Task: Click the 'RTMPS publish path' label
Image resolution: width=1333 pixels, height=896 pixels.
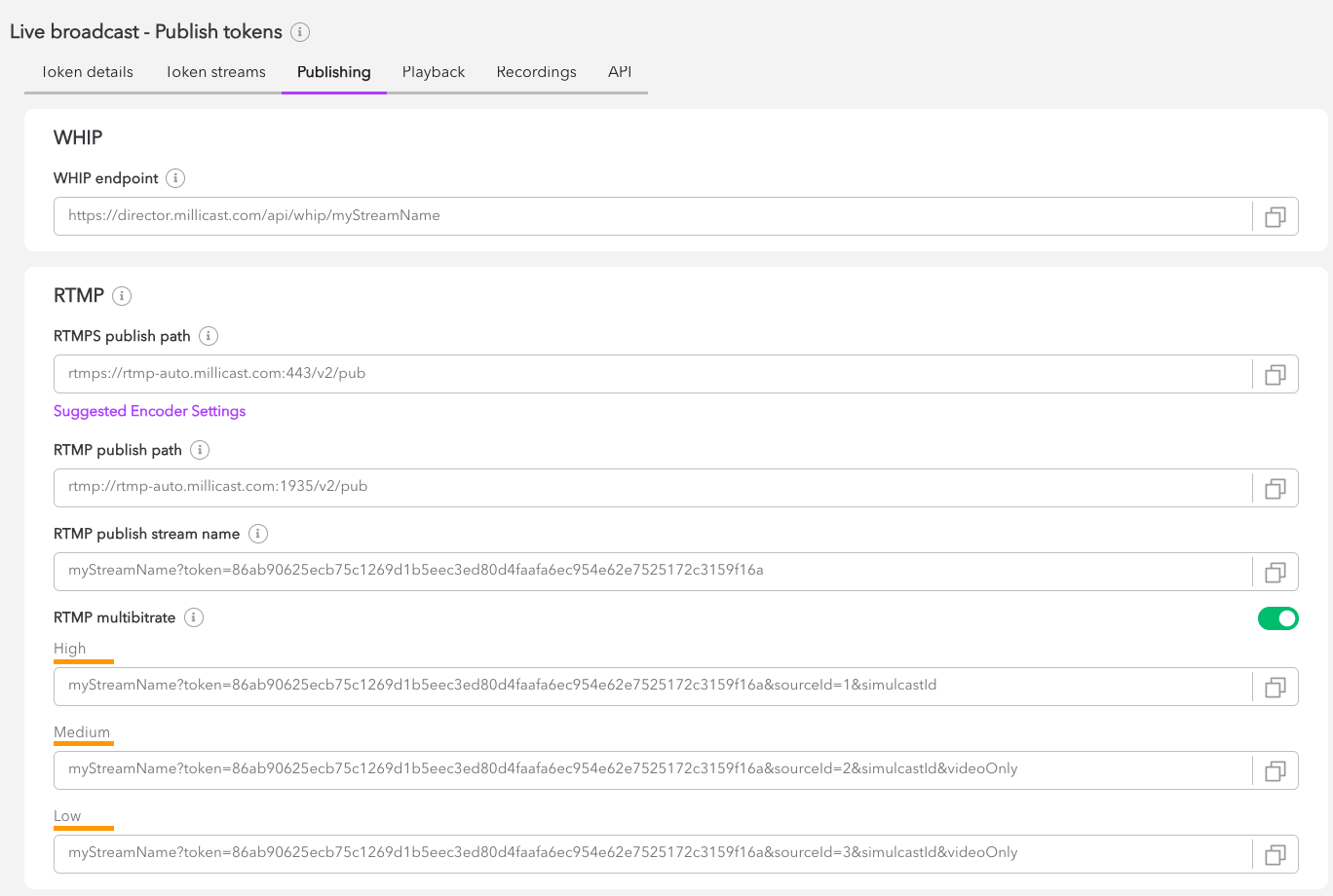Action: click(x=122, y=336)
